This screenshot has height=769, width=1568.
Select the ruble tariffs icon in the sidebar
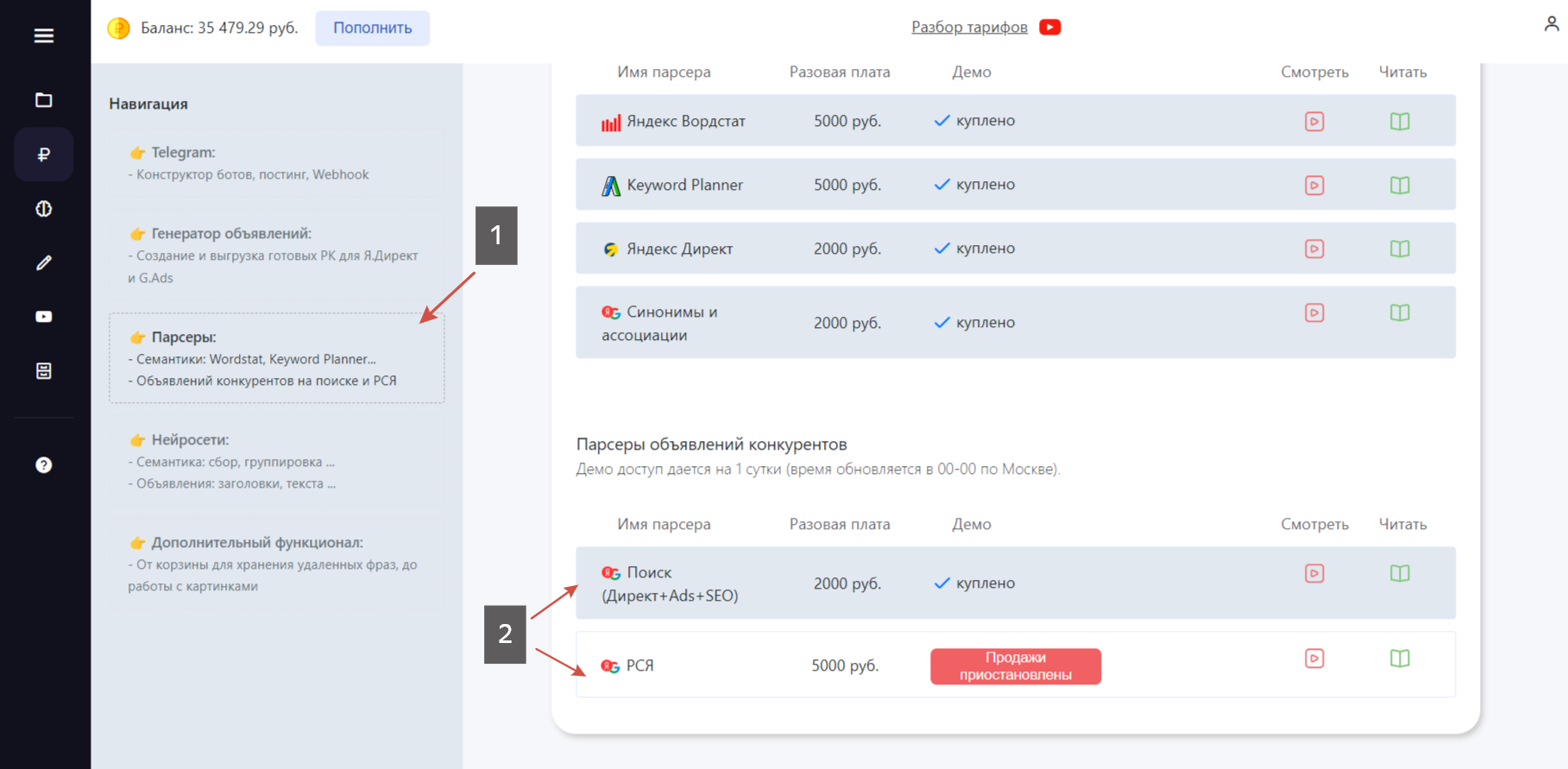point(44,154)
